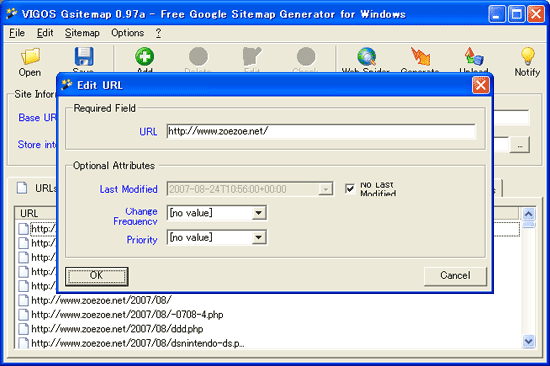Click the Save floppy disk icon
Image resolution: width=550 pixels, height=366 pixels.
84,56
